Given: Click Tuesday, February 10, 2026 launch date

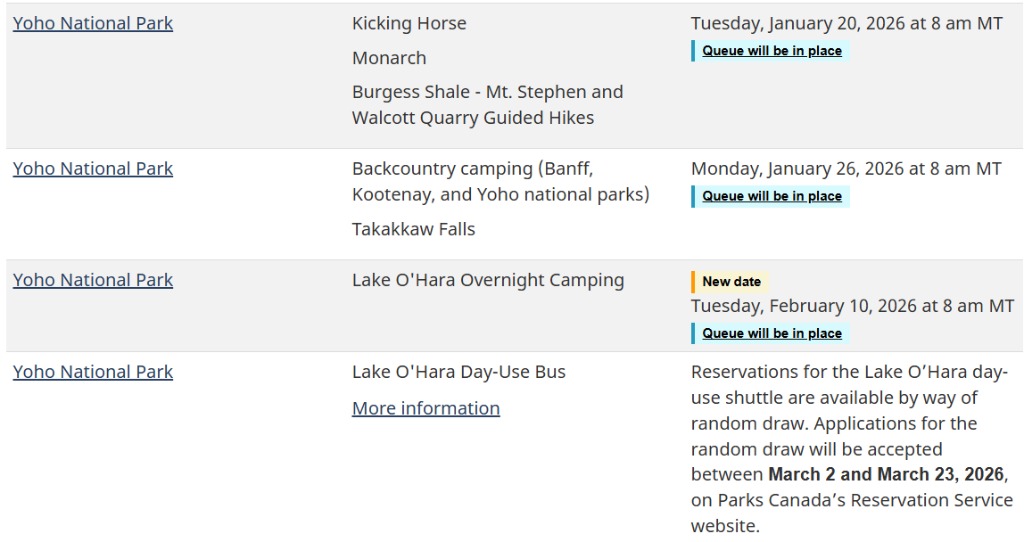Looking at the screenshot, I should (852, 306).
